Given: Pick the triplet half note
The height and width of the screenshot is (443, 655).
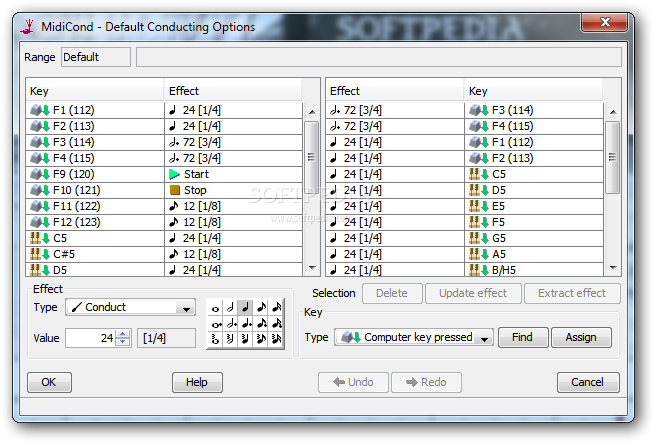Looking at the screenshot, I should coord(230,339).
